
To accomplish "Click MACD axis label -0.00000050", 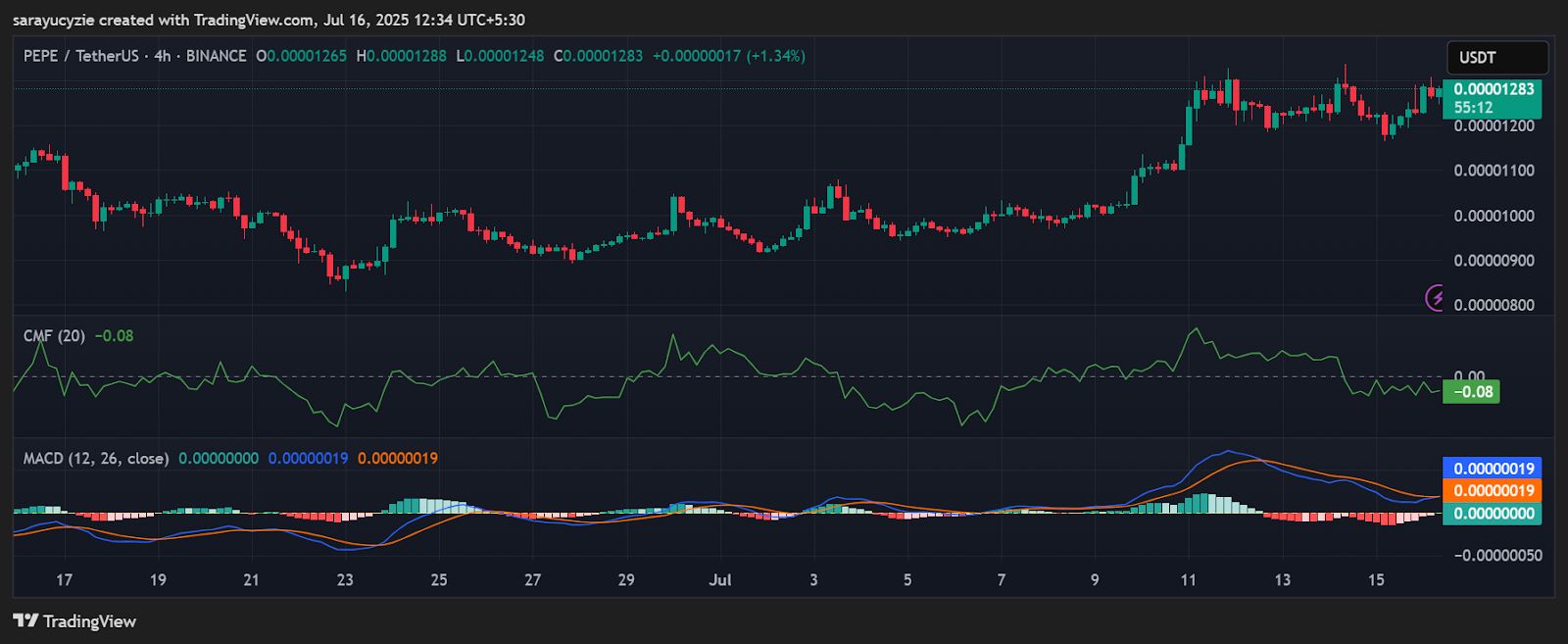I will (x=1496, y=556).
